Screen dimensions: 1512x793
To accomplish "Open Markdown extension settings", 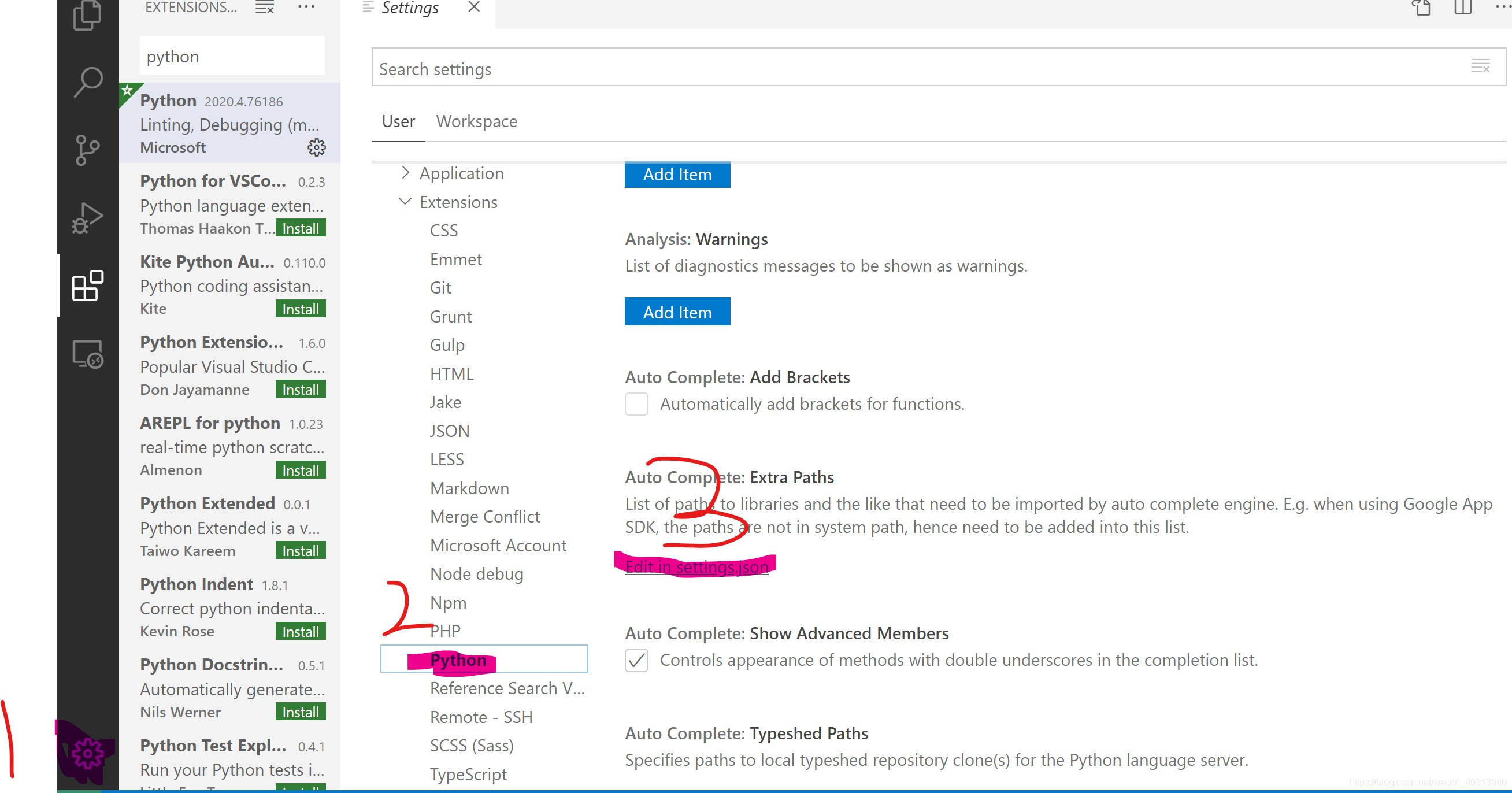I will tap(469, 488).
